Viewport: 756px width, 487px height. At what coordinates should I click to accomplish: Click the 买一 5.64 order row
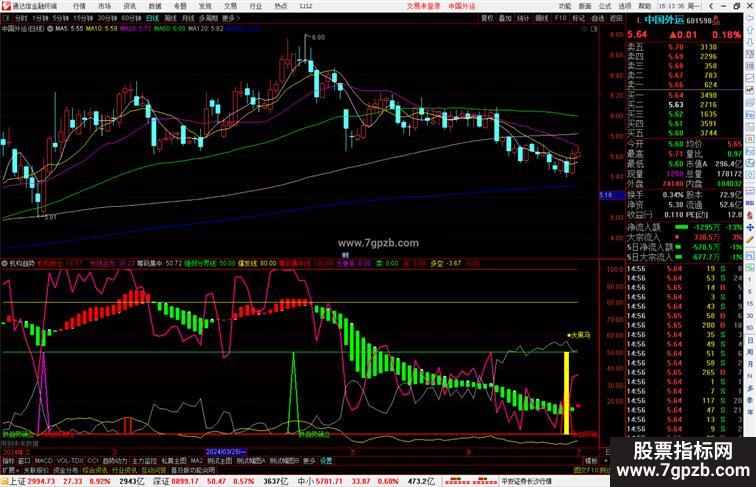684,95
